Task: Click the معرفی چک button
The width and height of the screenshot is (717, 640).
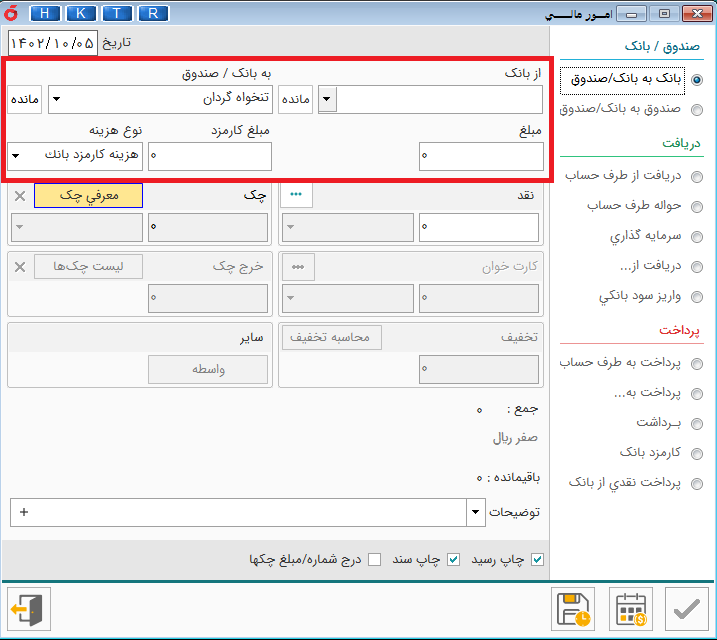Action: click(88, 196)
